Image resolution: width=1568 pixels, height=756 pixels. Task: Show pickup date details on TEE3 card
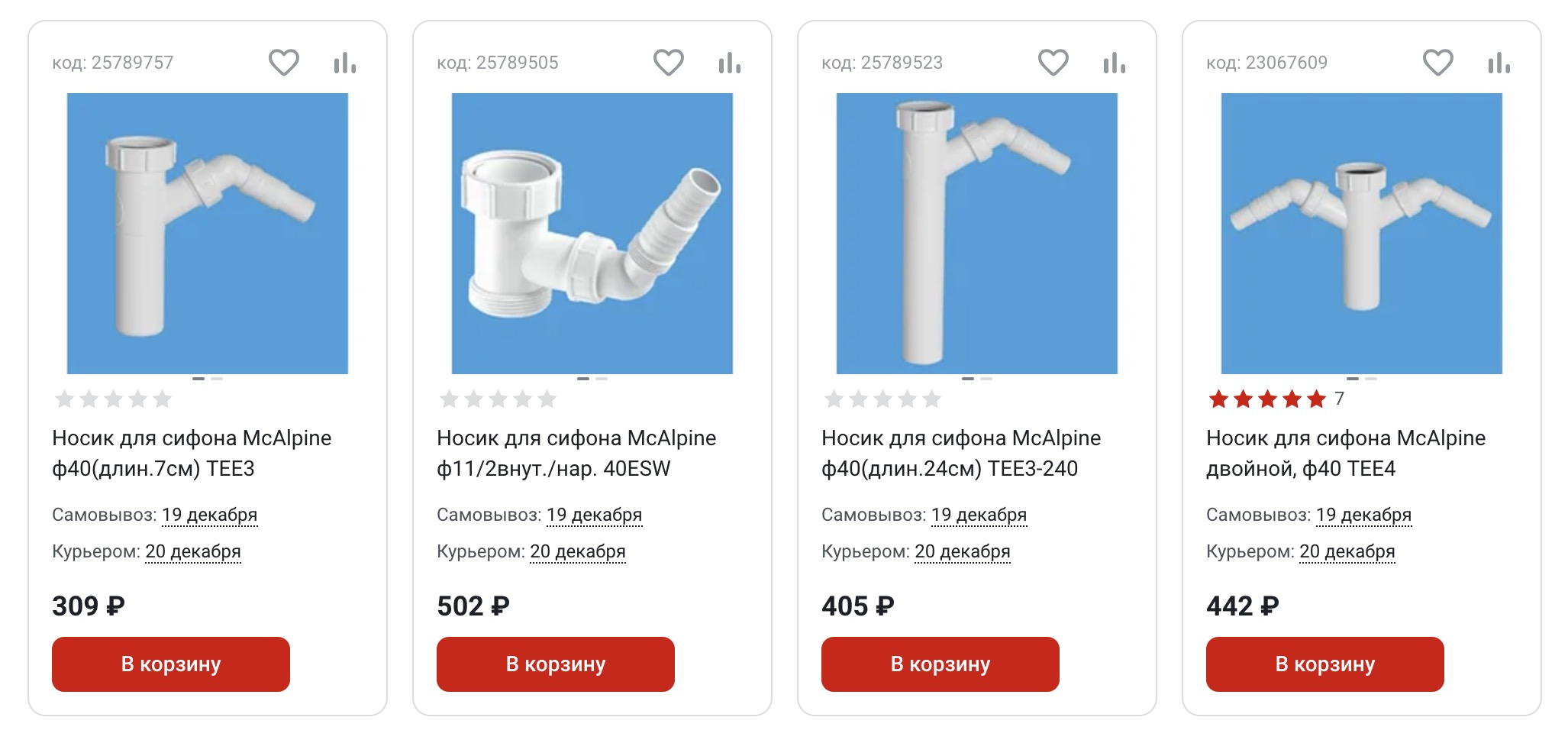(209, 515)
